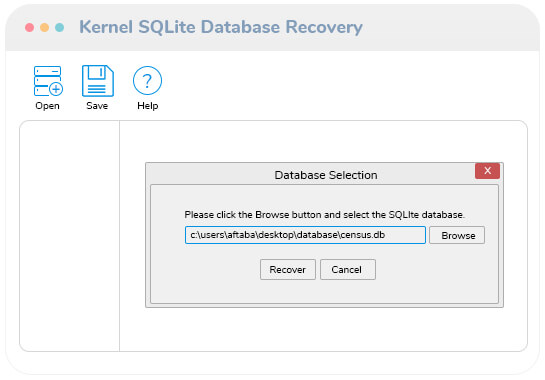Image resolution: width=545 pixels, height=380 pixels.
Task: Focus the census.db file path field
Action: click(305, 235)
